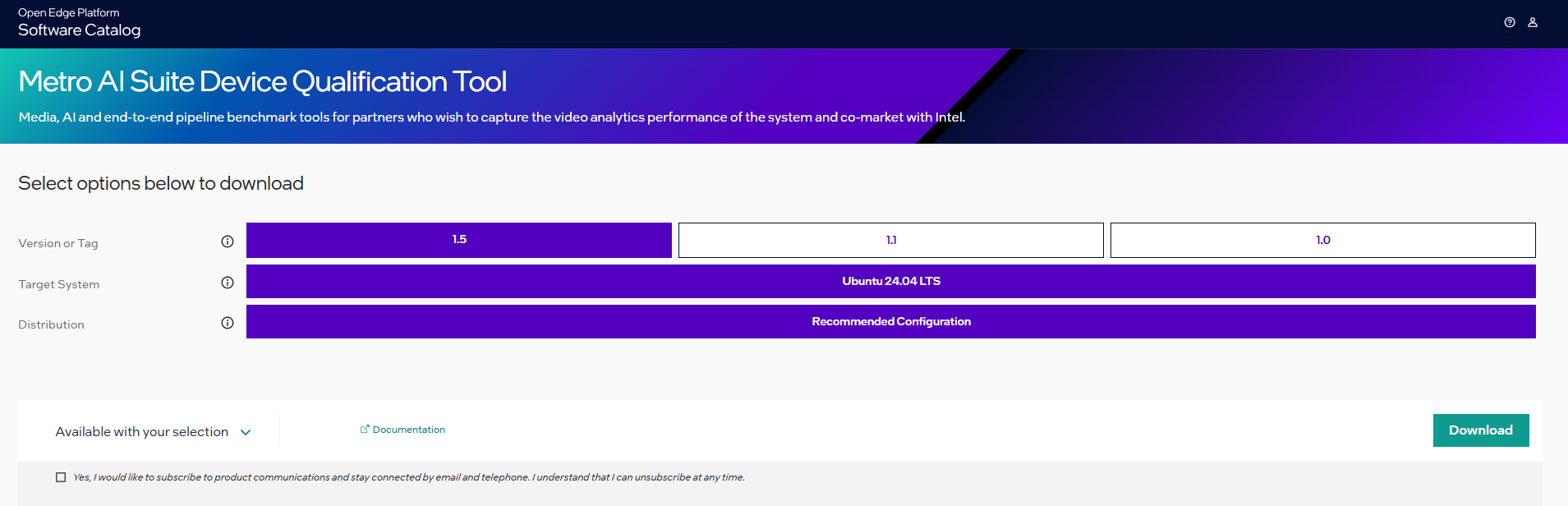This screenshot has width=1568, height=506.
Task: Click the Target System label
Action: click(59, 284)
